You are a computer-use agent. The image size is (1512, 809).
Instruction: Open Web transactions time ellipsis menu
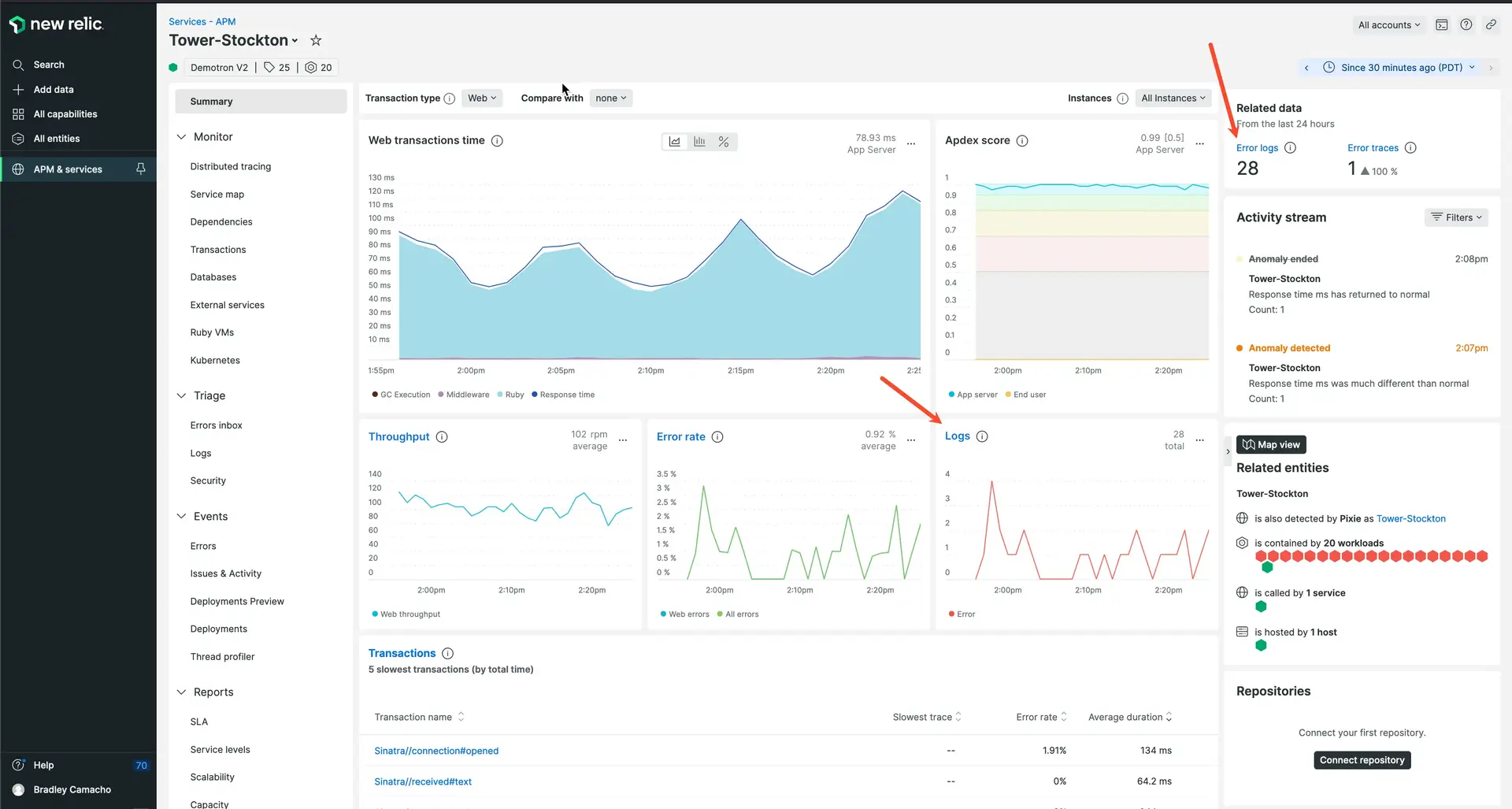(911, 143)
